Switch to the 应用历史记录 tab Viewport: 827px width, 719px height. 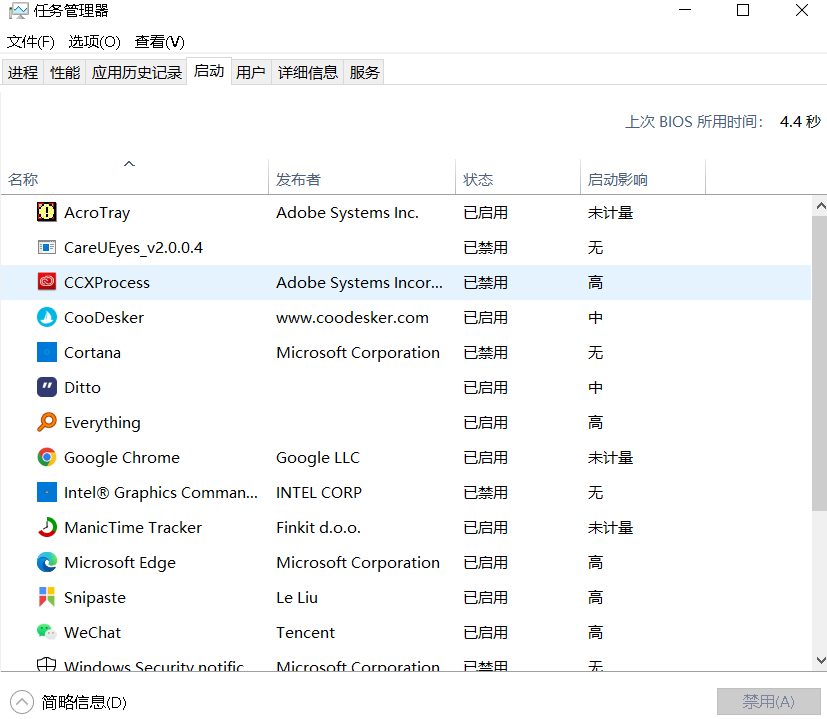(x=137, y=72)
